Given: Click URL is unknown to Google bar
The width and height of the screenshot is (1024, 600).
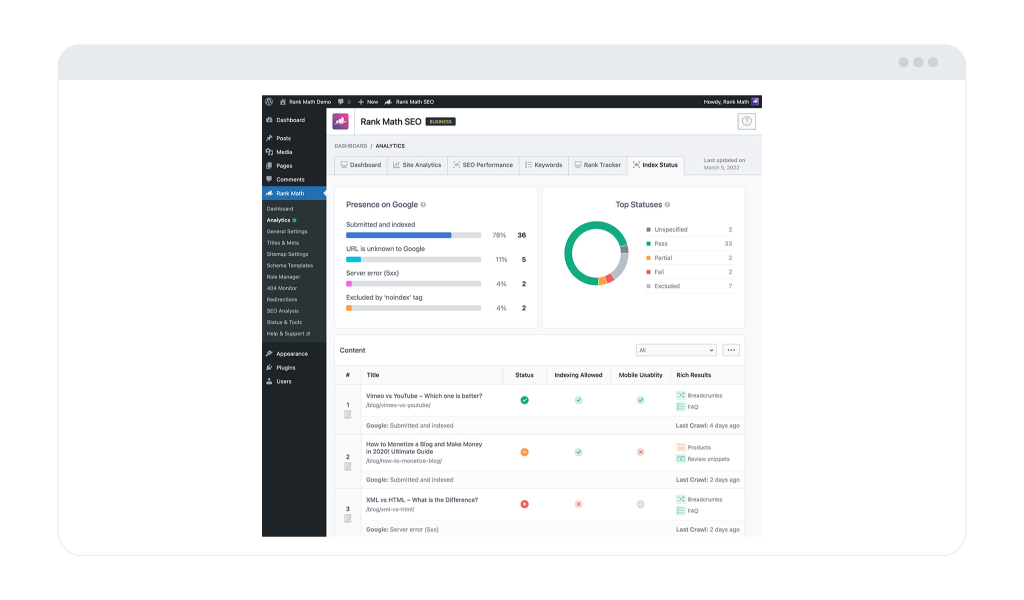Looking at the screenshot, I should tap(413, 260).
